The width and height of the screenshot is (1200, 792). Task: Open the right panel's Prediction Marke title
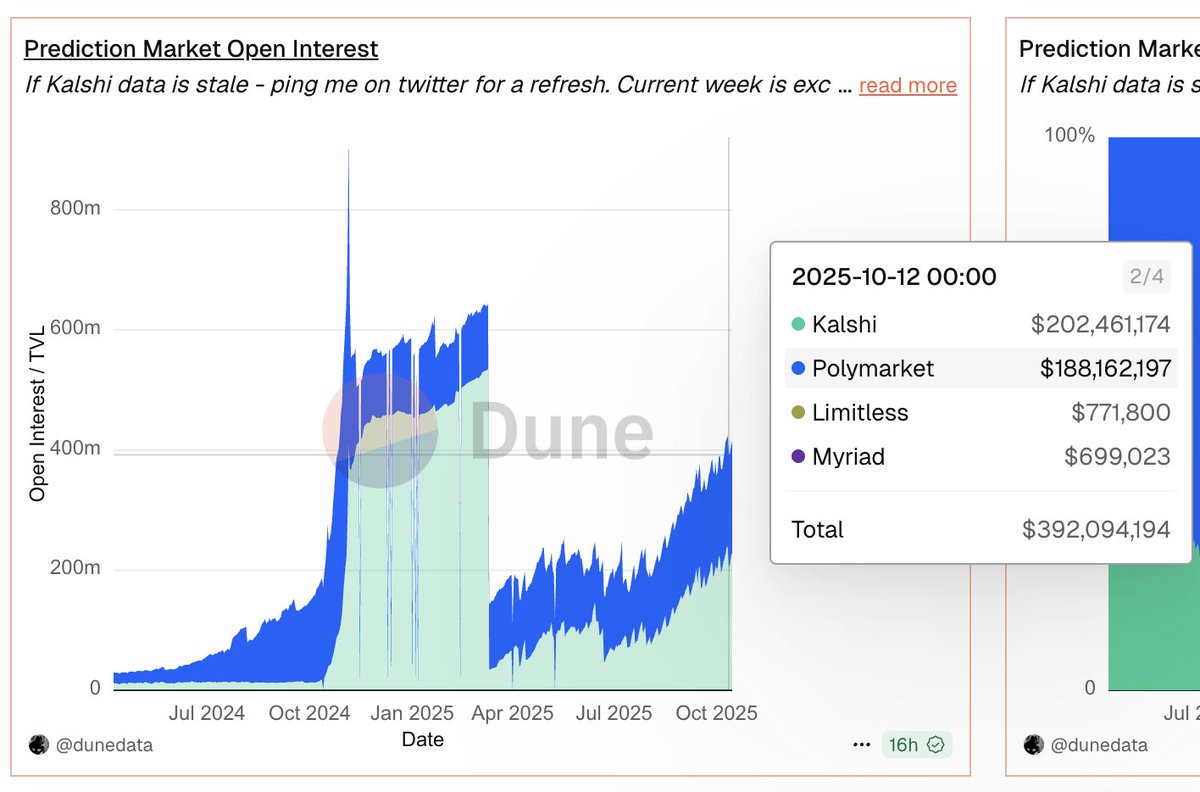coord(1109,48)
